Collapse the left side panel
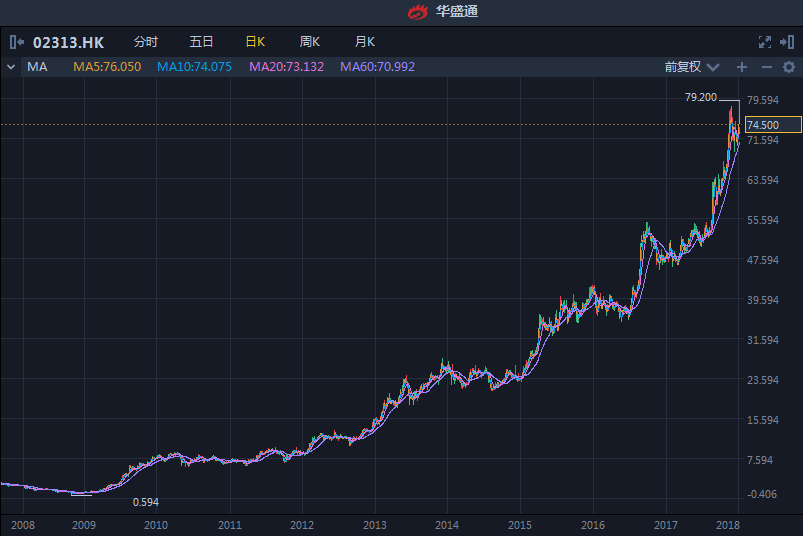The width and height of the screenshot is (803, 536). click(16, 42)
